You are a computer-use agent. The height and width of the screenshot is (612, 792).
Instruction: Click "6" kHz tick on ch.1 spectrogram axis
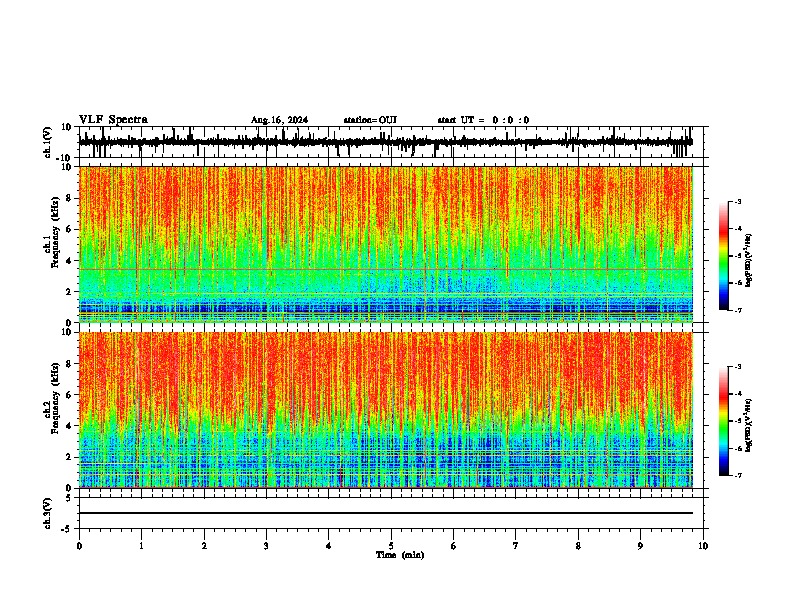click(x=70, y=229)
